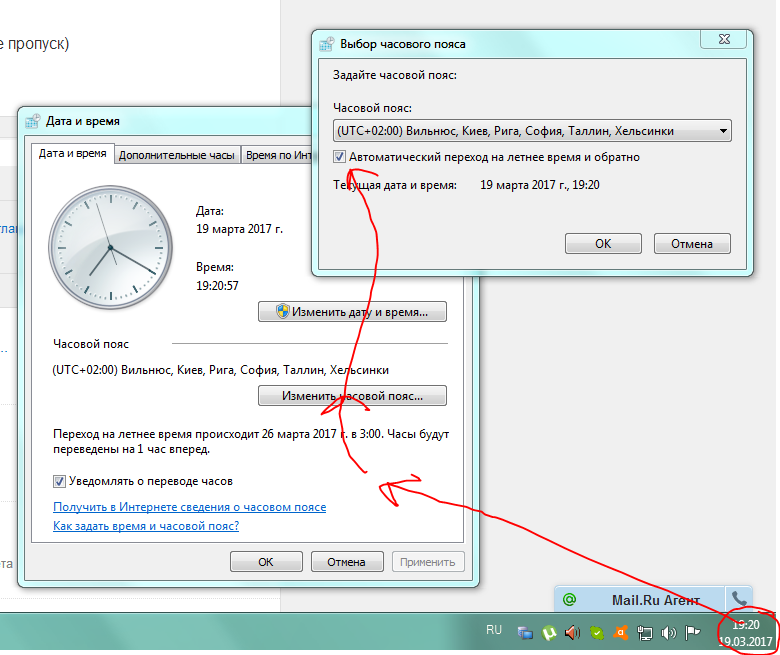Image resolution: width=780 pixels, height=655 pixels.
Task: Open the online time zone information link
Action: coord(189,507)
